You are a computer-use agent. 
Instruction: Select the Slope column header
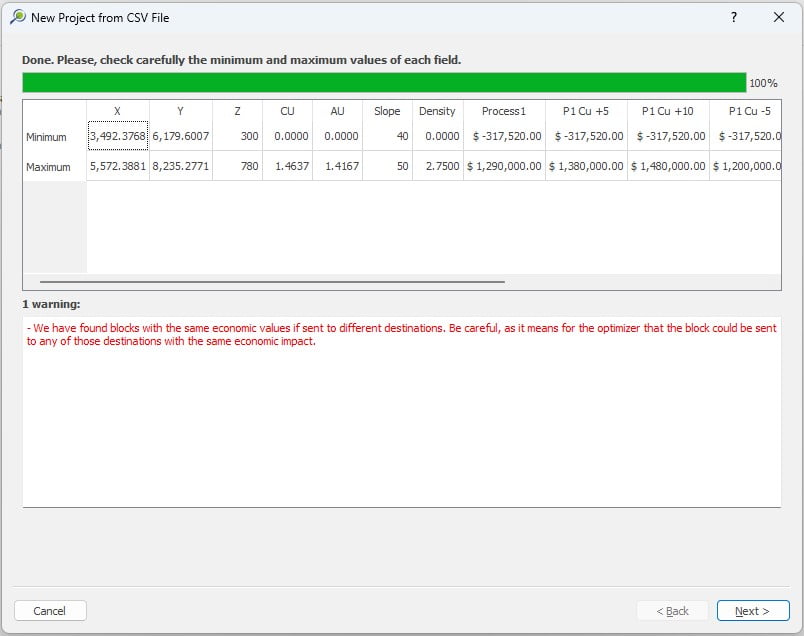[x=387, y=111]
